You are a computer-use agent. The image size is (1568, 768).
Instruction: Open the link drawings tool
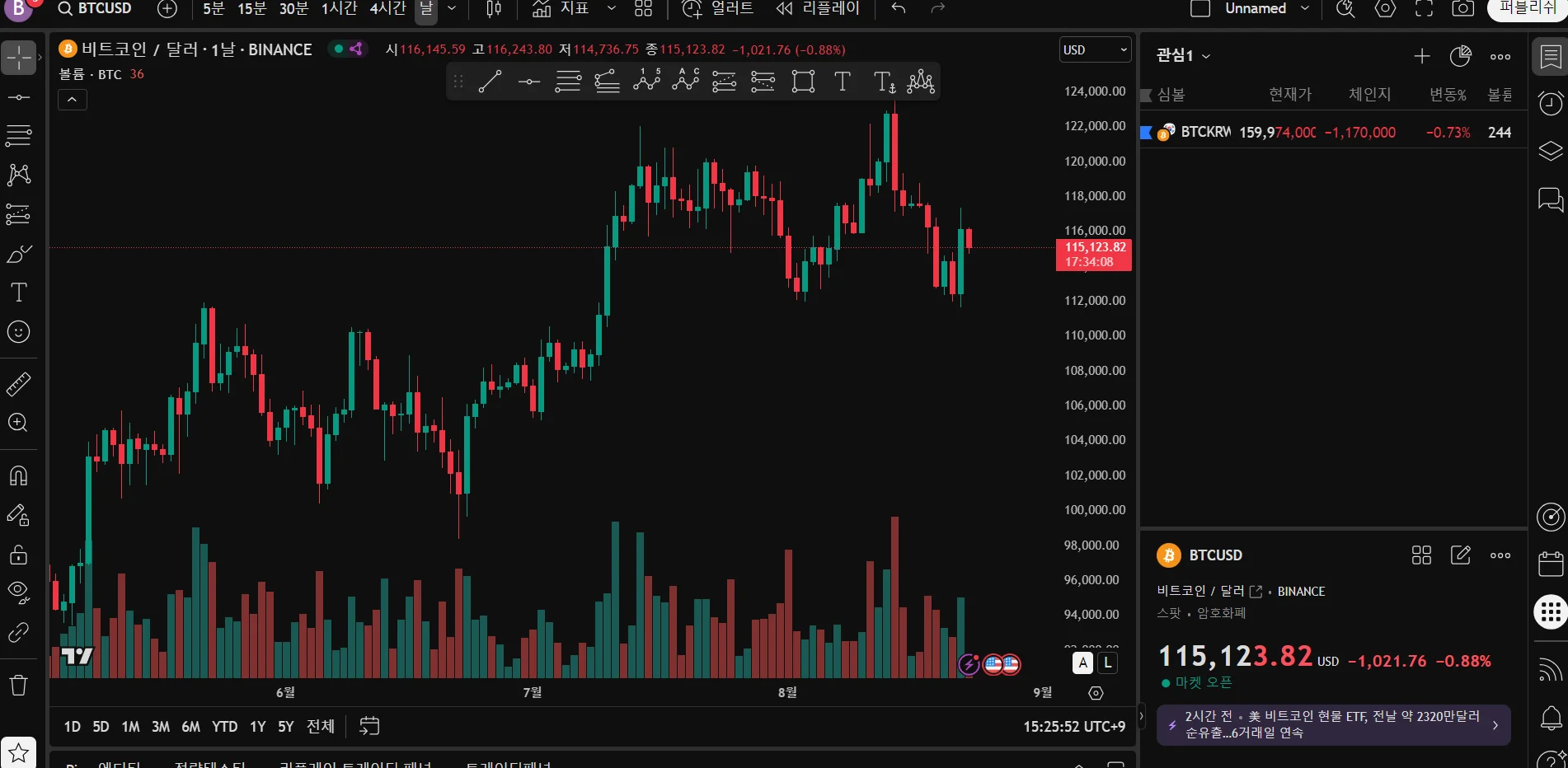pyautogui.click(x=18, y=632)
